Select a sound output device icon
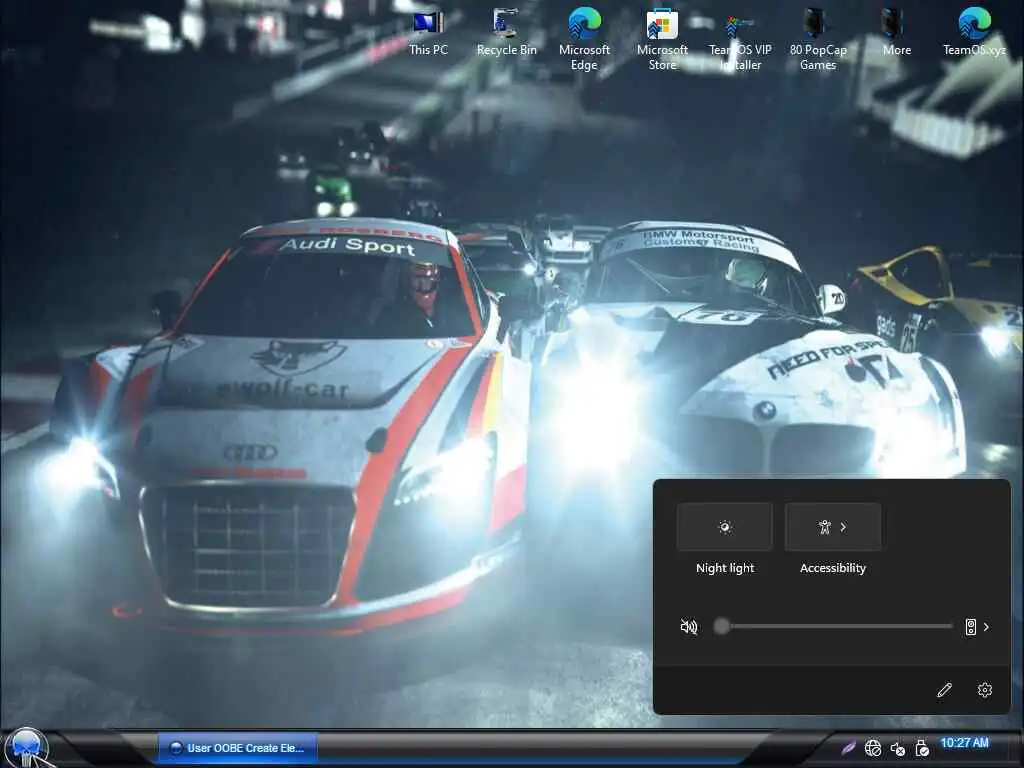 pos(970,627)
